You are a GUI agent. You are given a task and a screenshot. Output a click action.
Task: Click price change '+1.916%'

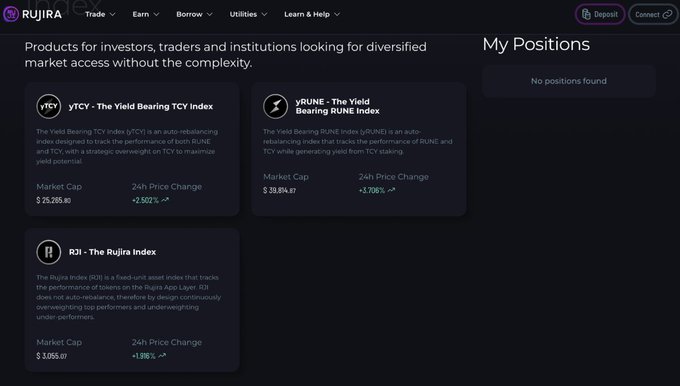click(x=144, y=356)
